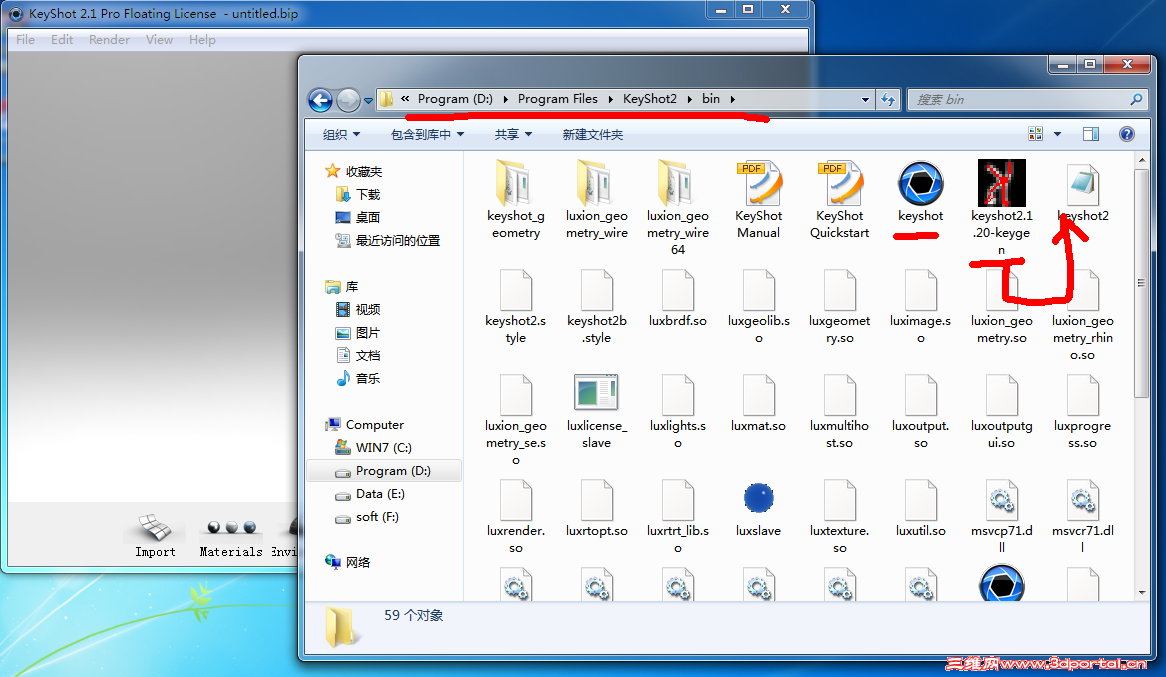1166x677 pixels.
Task: Select 图片 library in navigation pane
Action: pos(358,333)
